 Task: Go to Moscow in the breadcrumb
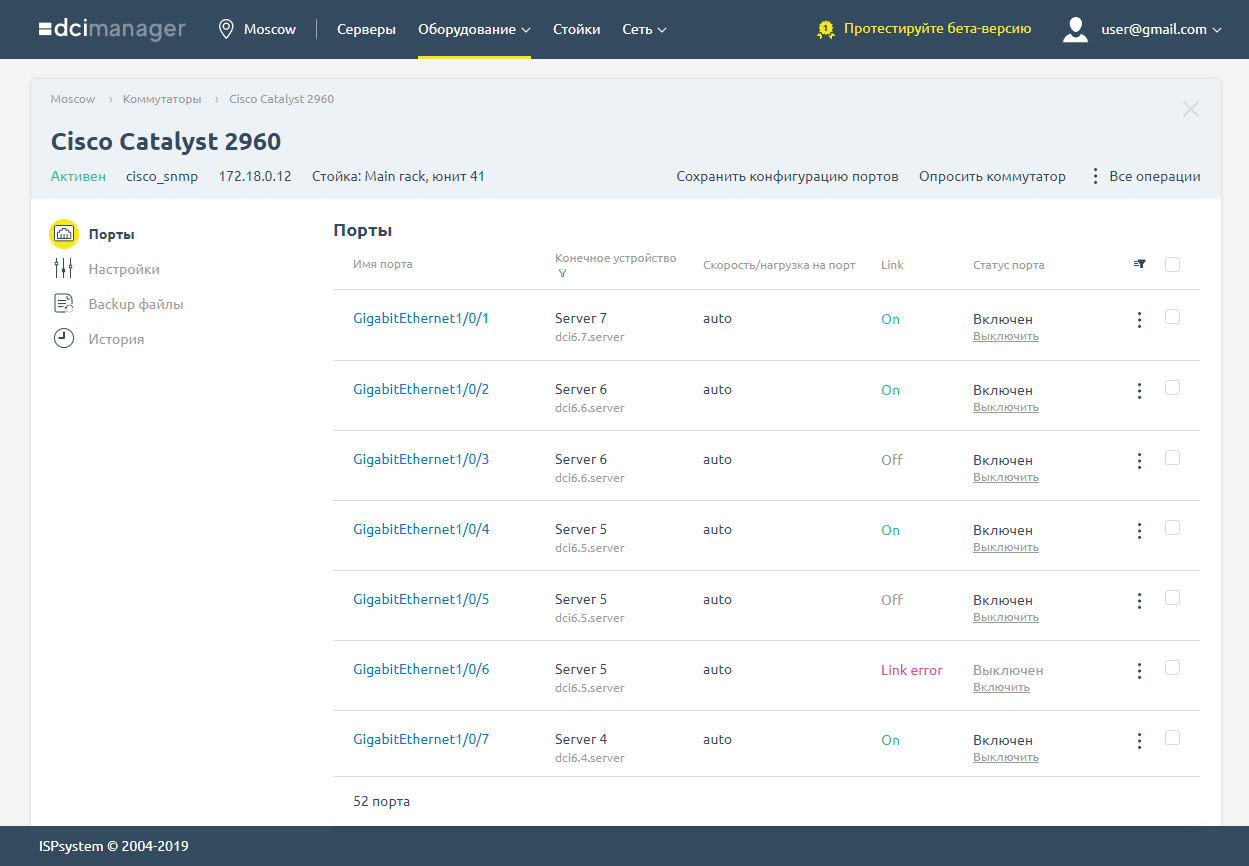(x=73, y=99)
